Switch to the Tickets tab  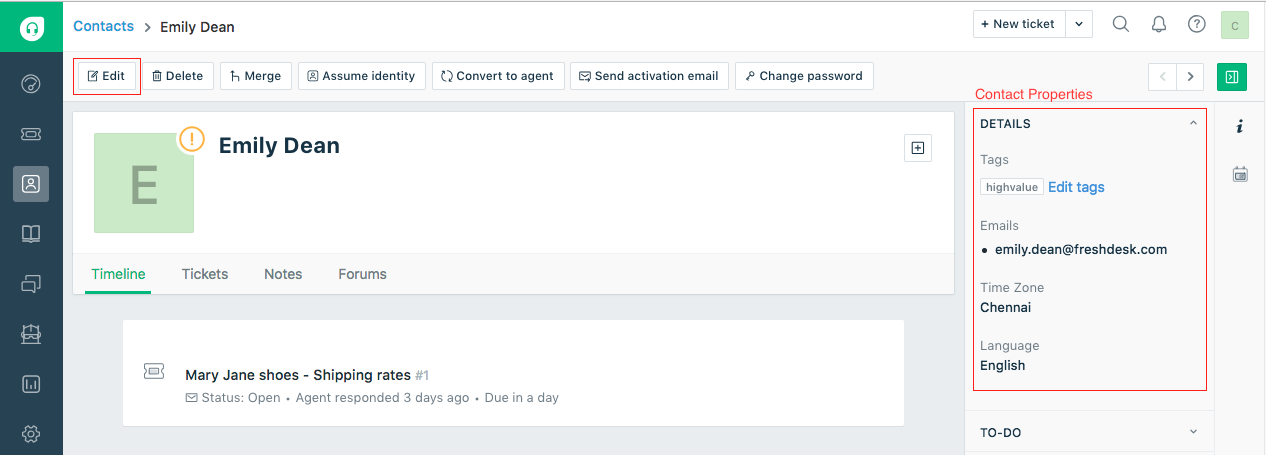tap(205, 274)
